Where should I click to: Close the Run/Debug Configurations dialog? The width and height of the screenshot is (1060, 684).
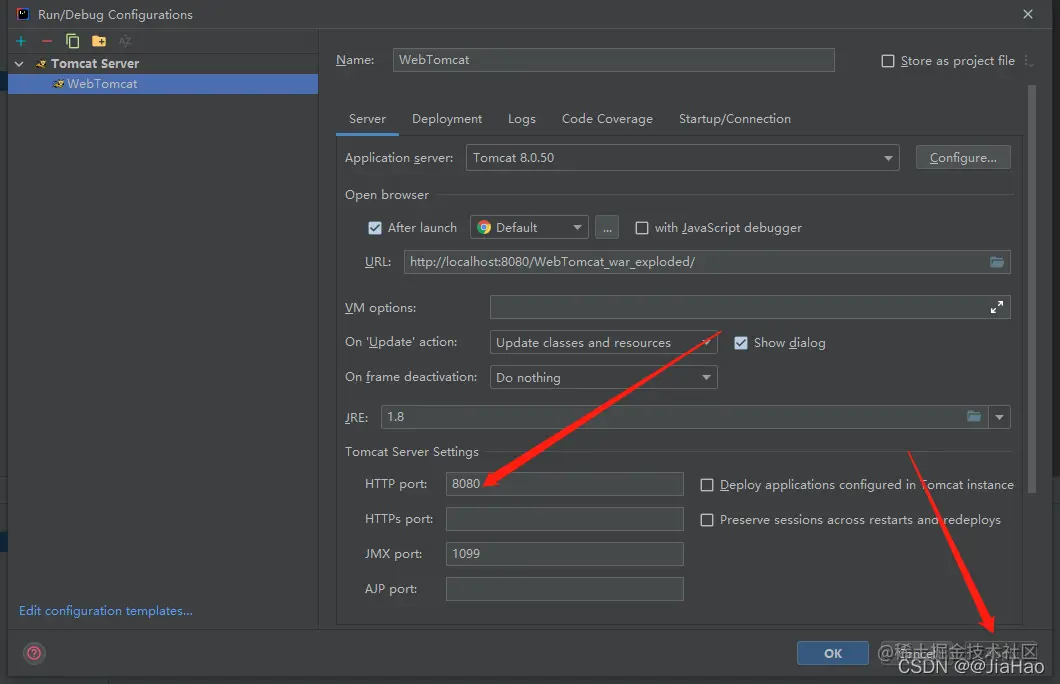point(1028,14)
